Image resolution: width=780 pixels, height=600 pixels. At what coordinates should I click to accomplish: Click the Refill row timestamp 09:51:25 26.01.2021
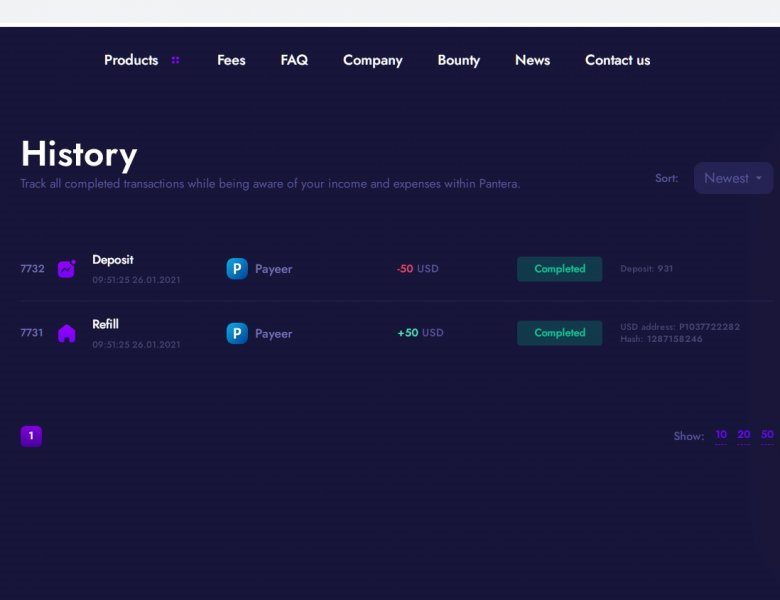(136, 344)
